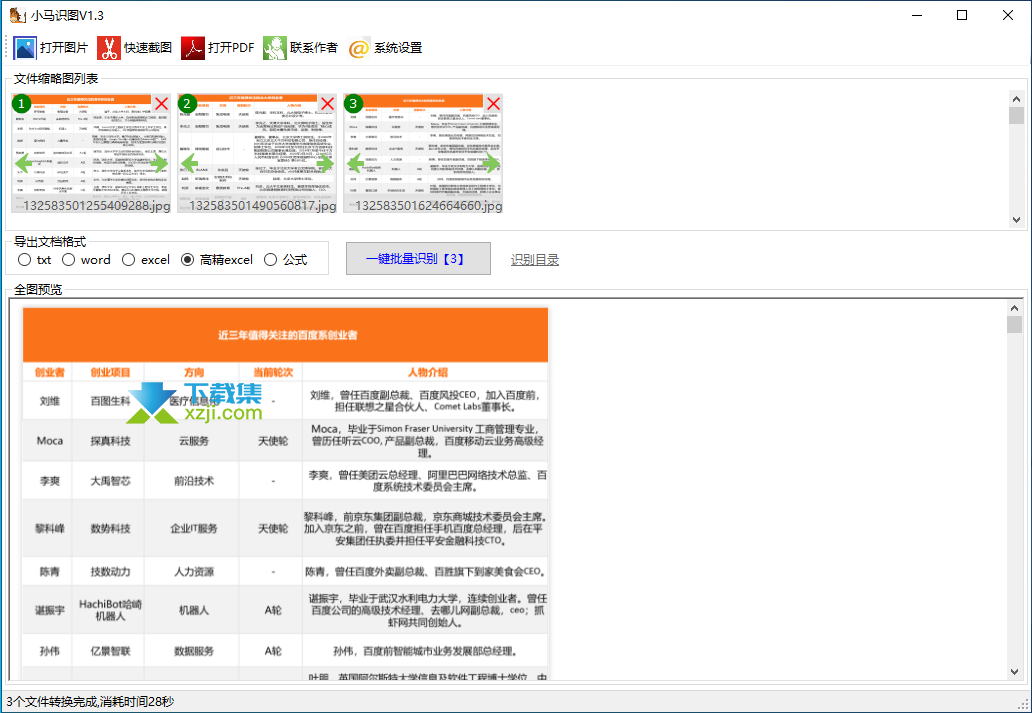This screenshot has height=713, width=1032.
Task: Click the 打开PDF icon
Action: 193,48
